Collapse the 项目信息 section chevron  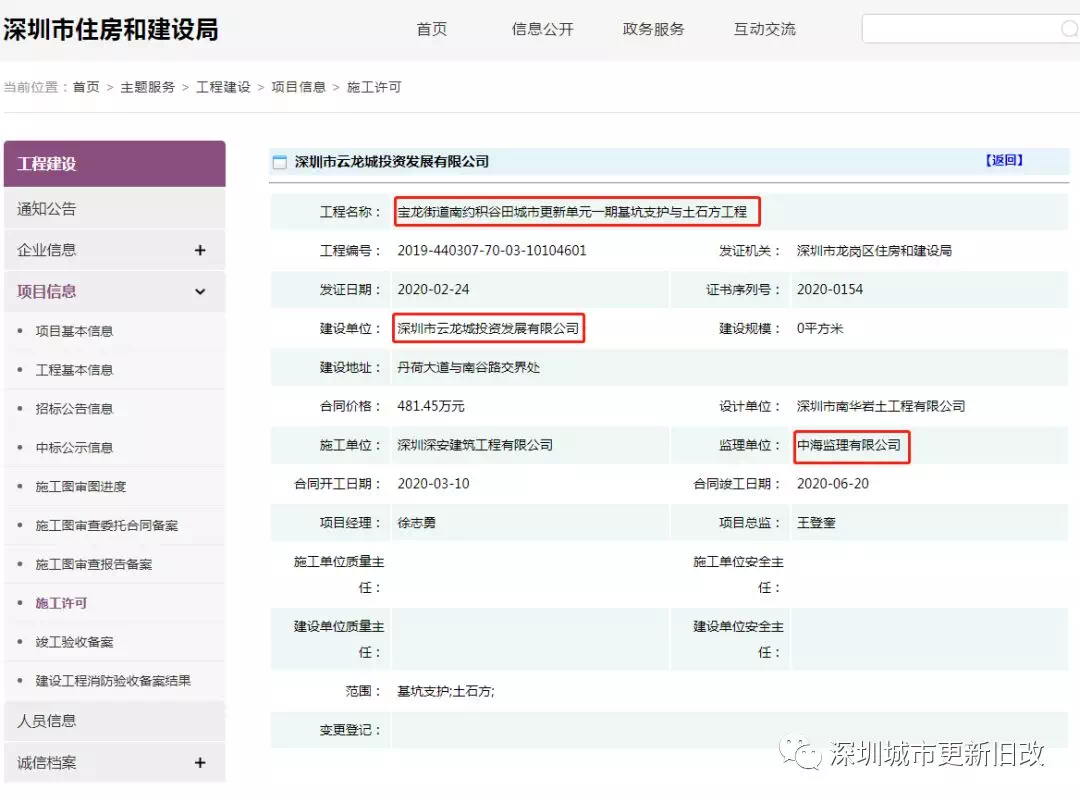200,292
